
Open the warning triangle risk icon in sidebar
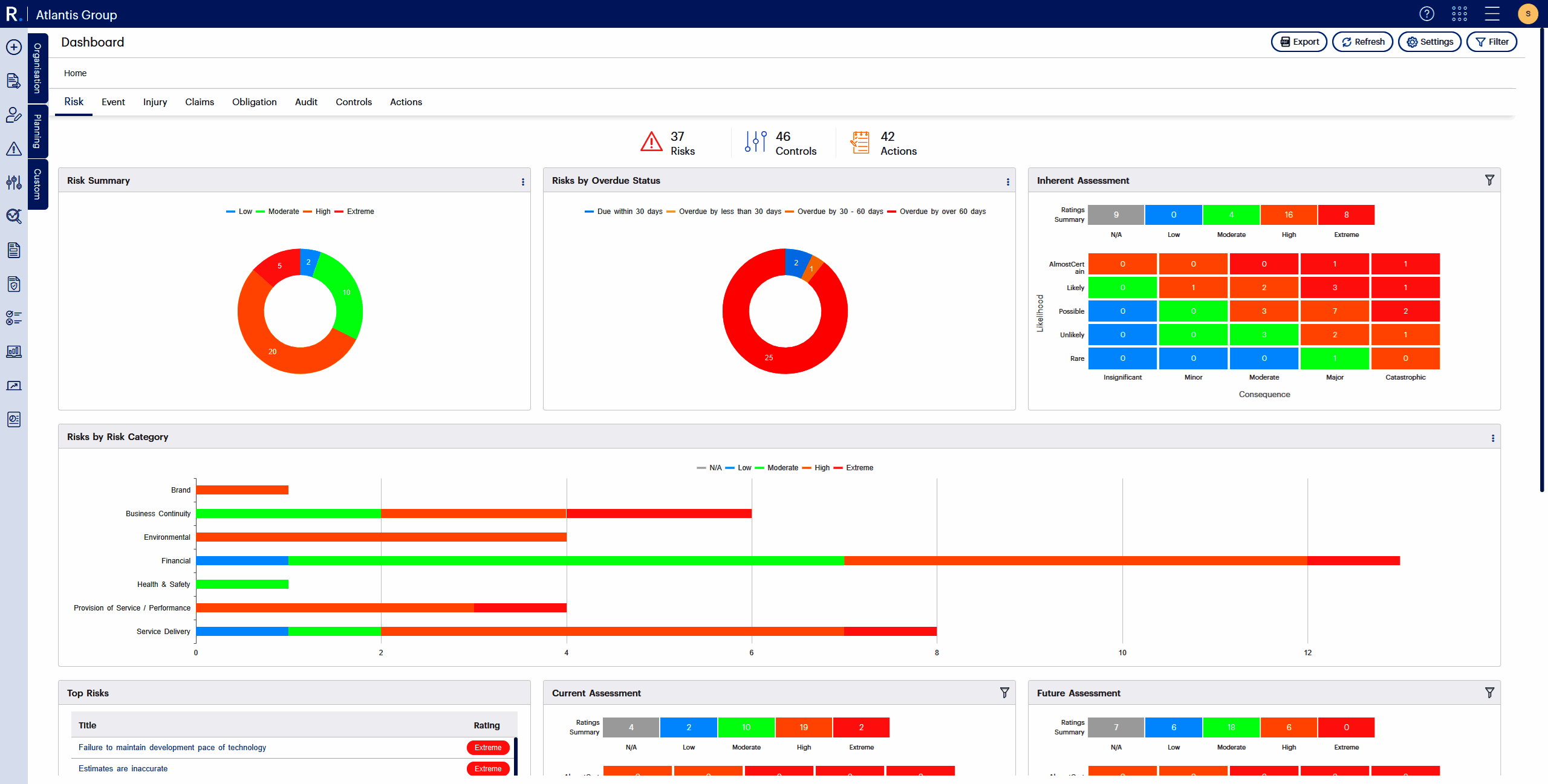[x=14, y=149]
